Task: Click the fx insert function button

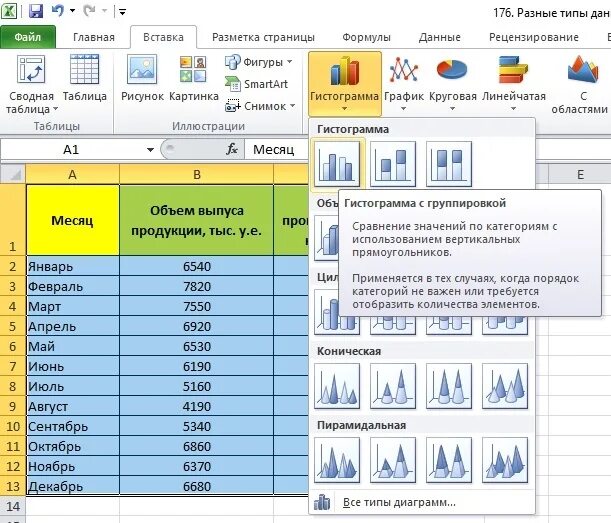Action: (x=231, y=149)
